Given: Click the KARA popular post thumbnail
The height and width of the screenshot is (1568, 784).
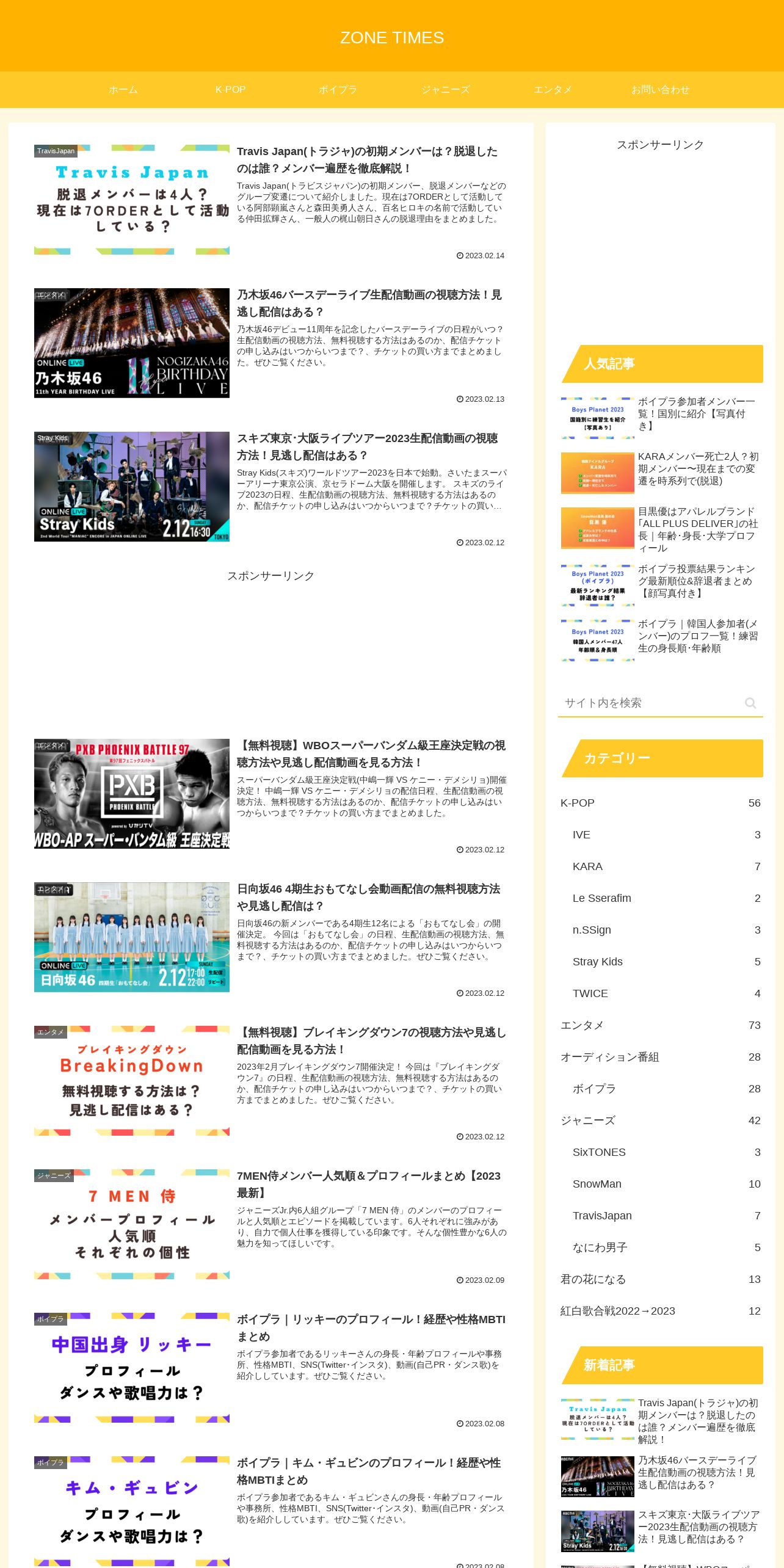Looking at the screenshot, I should click(598, 473).
